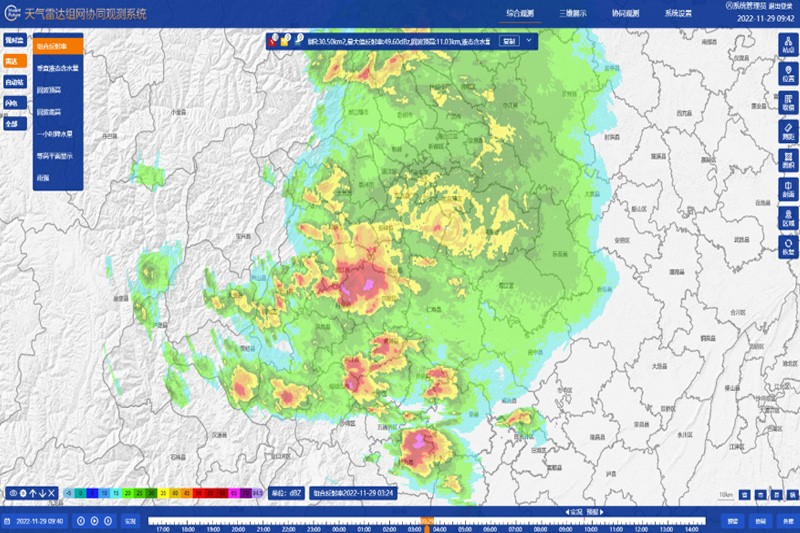Click the 退出登录 logout link
This screenshot has width=800, height=533.
point(780,6)
